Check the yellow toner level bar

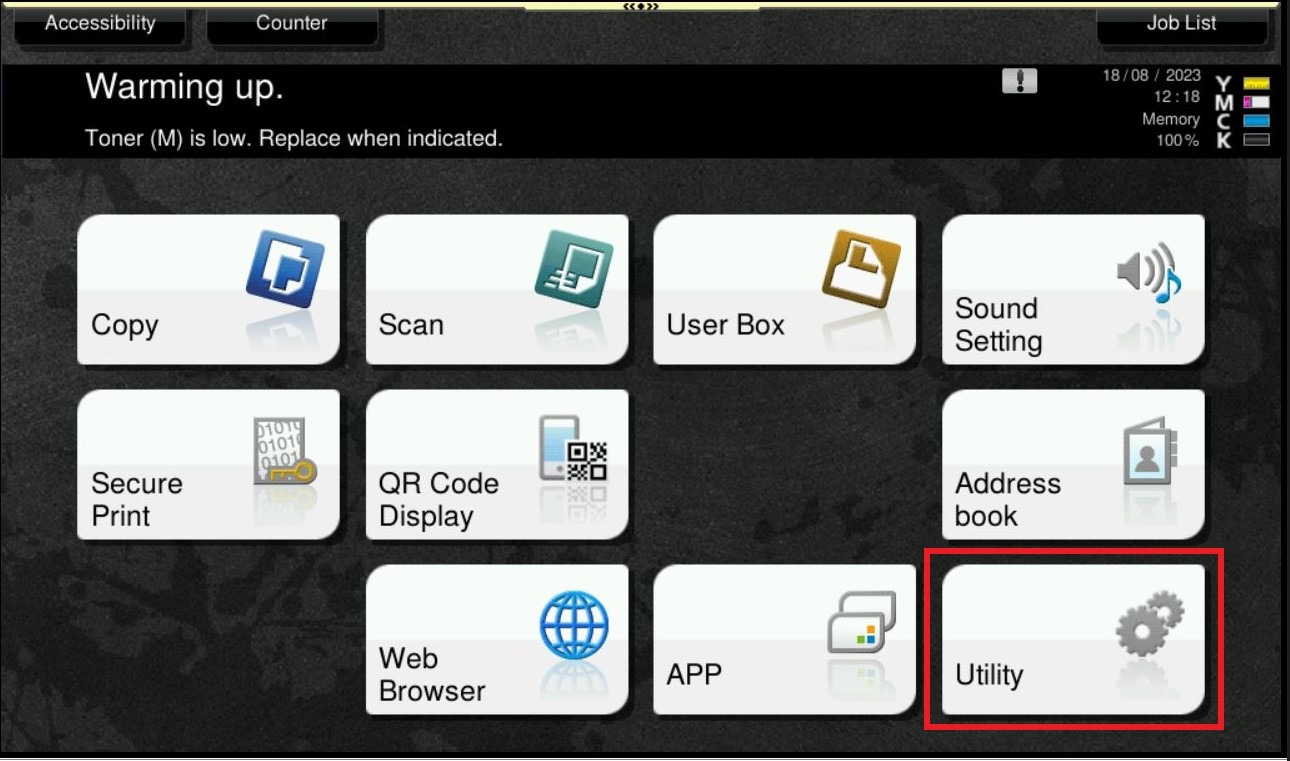coord(1256,83)
